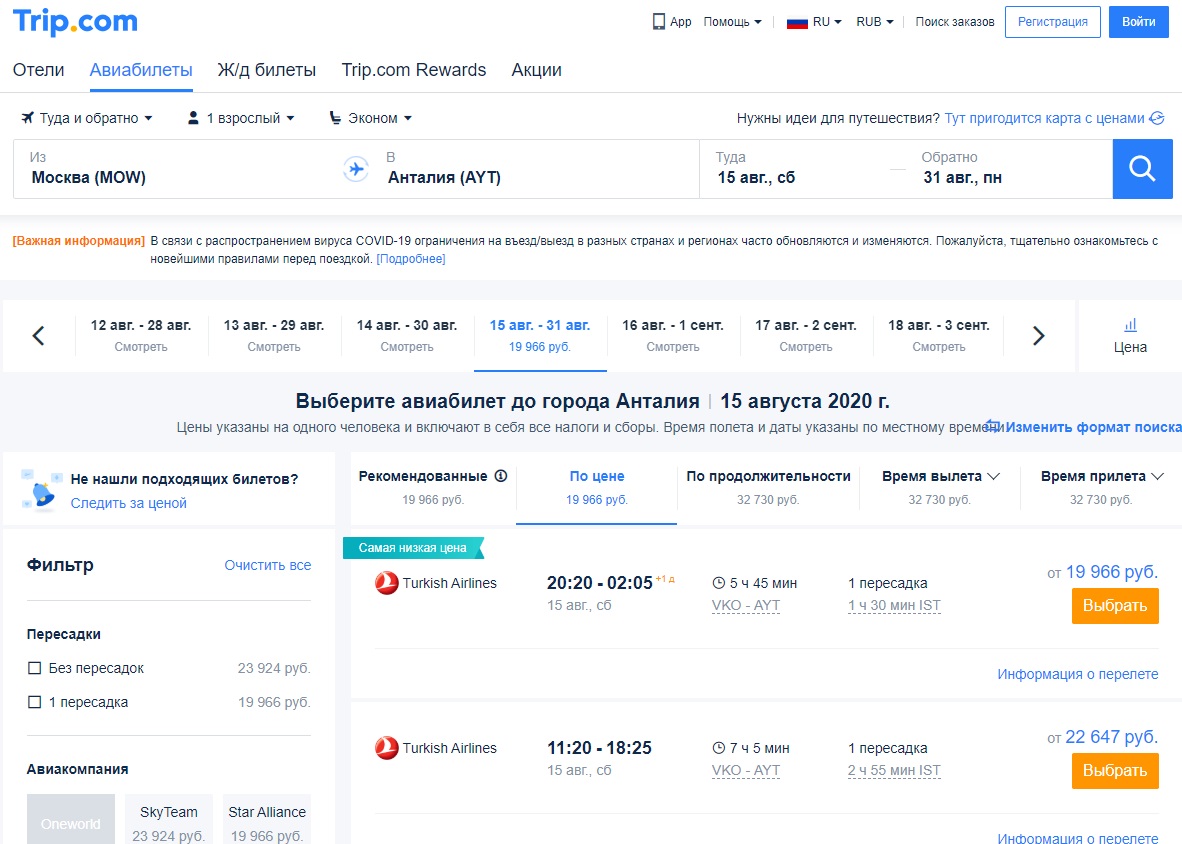Click Выбрать for the 19 966 руб. flight
The width and height of the screenshot is (1182, 844).
[x=1115, y=605]
